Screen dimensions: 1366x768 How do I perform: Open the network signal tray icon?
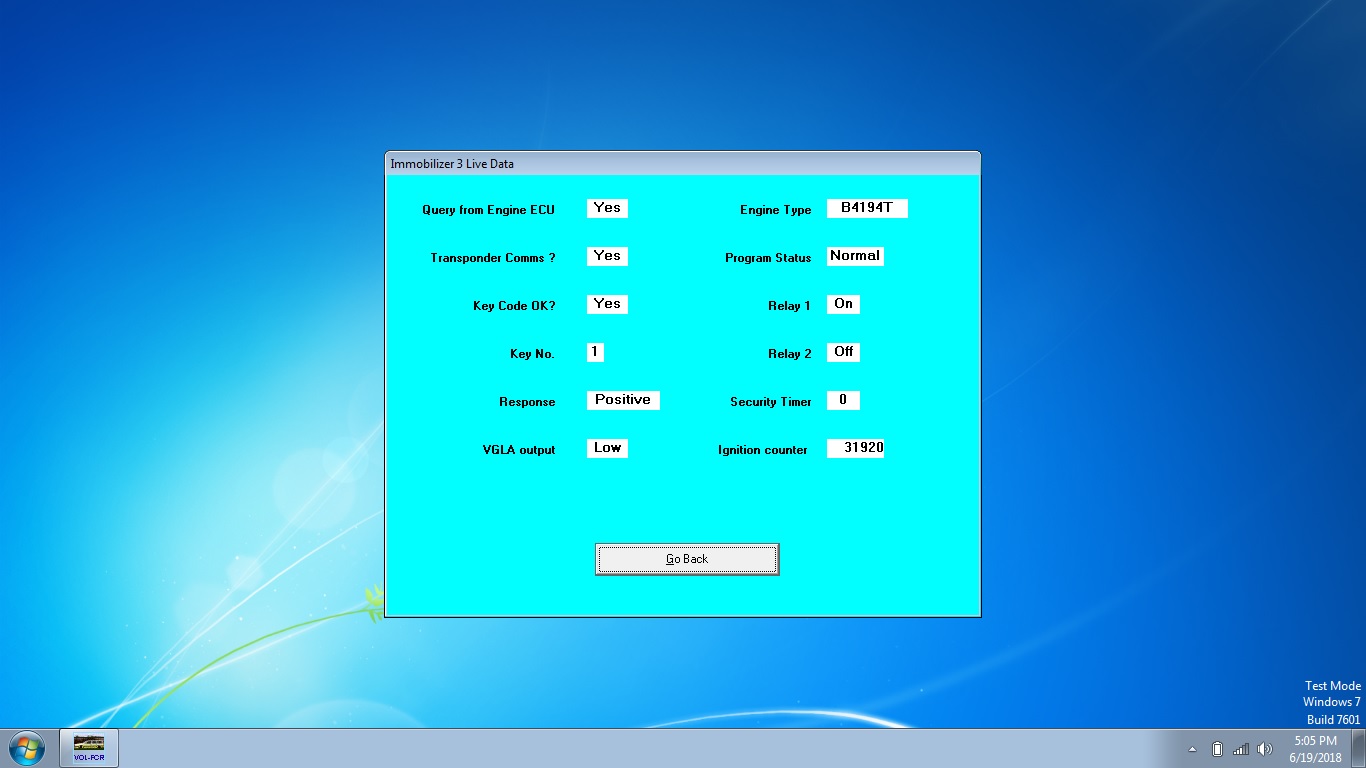click(x=1241, y=749)
